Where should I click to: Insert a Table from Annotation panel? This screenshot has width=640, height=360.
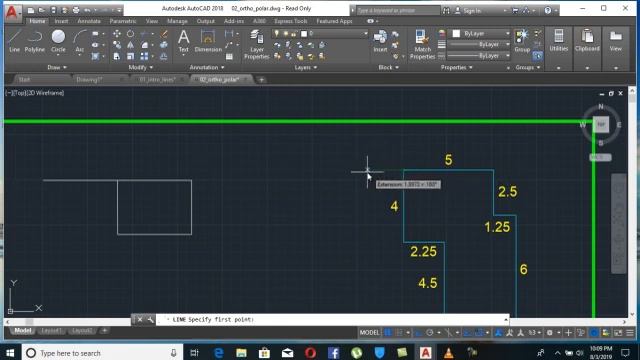pos(229,56)
